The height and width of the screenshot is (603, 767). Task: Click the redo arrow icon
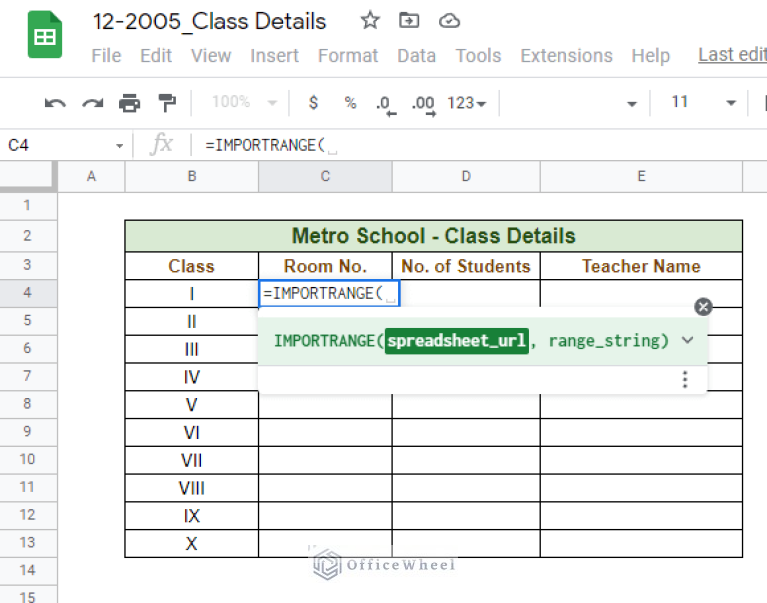click(x=92, y=102)
